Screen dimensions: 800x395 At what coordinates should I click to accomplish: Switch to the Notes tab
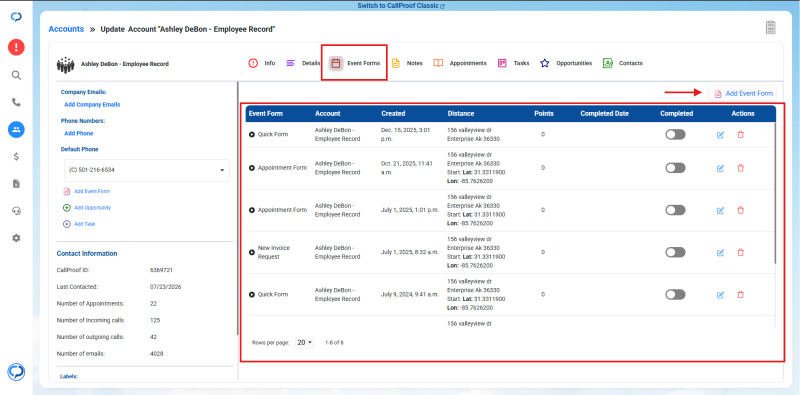tap(407, 63)
